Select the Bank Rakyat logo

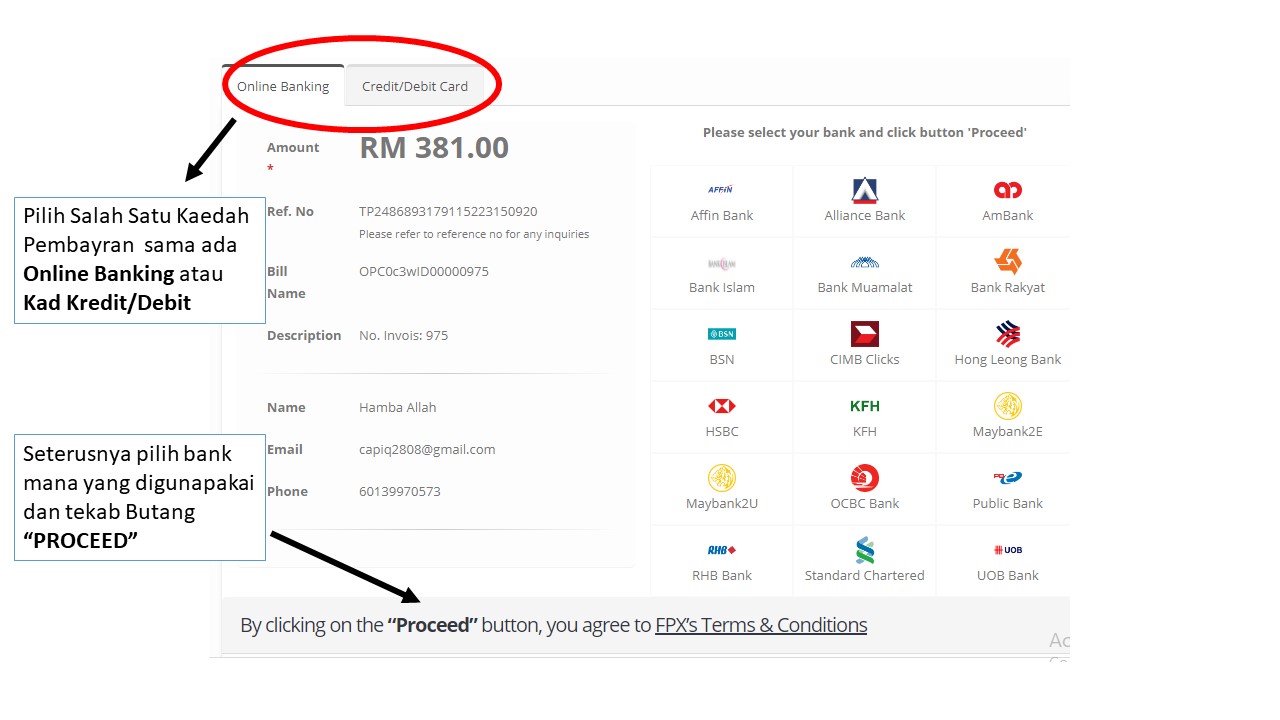pos(1008,262)
